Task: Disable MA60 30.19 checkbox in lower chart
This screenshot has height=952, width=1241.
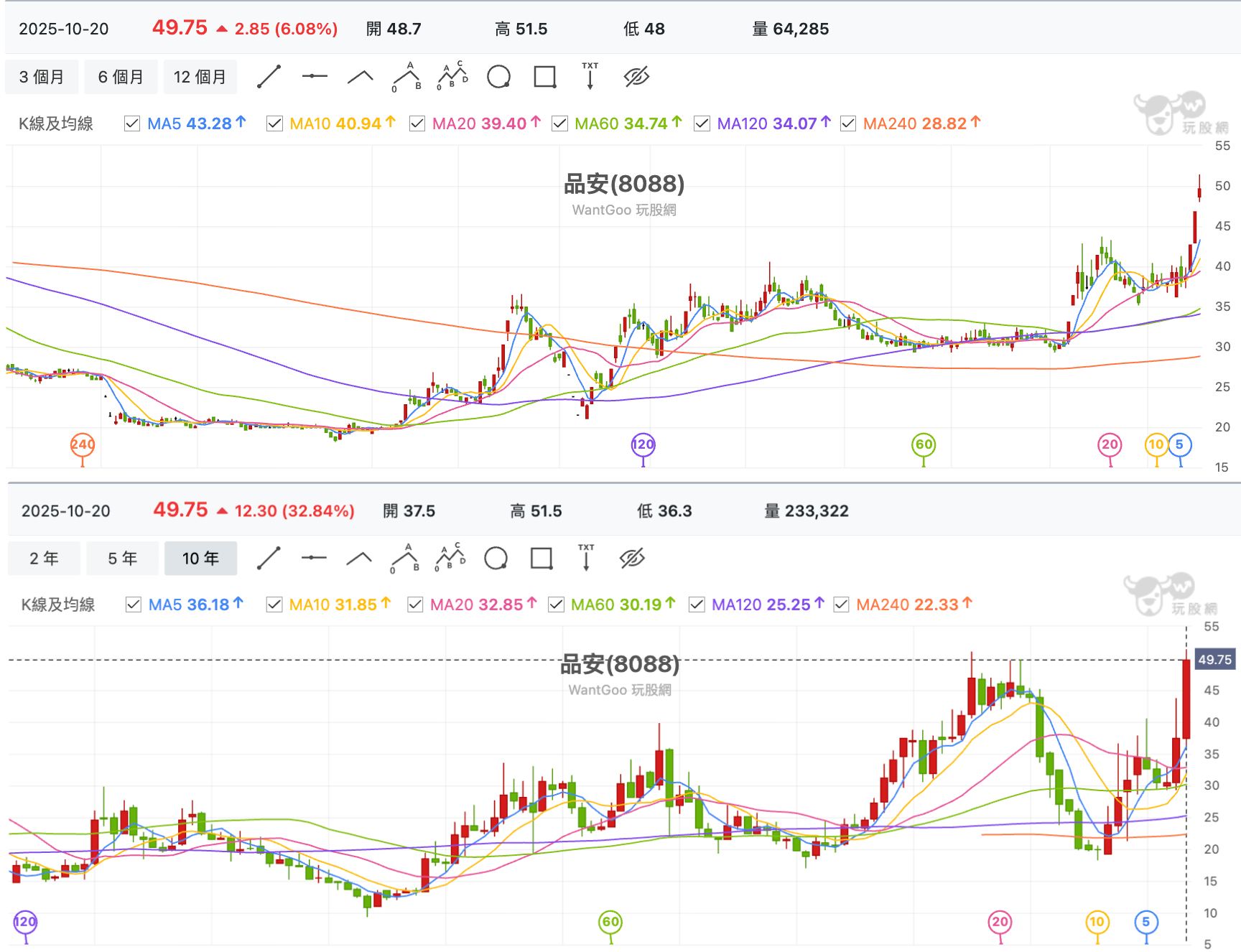Action: (556, 605)
